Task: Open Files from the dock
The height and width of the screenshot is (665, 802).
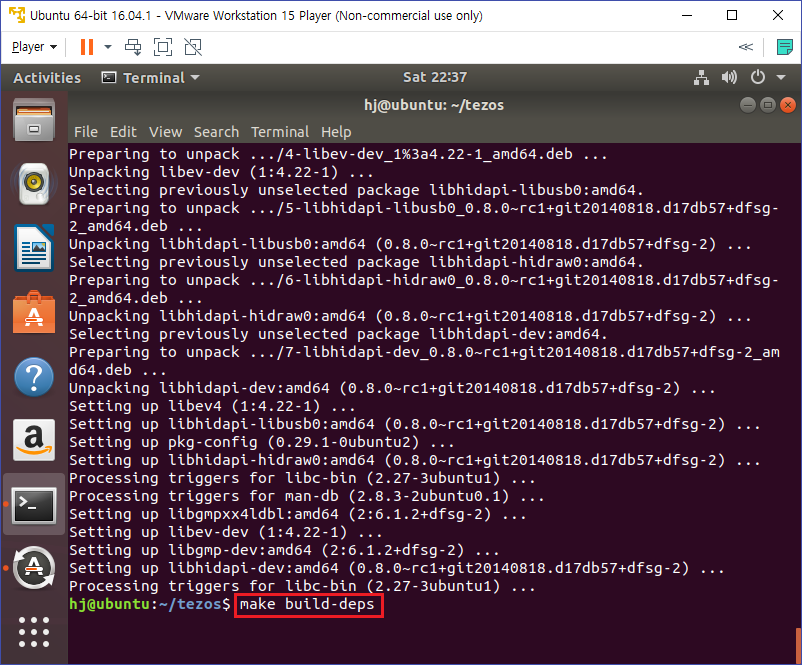Action: coord(34,120)
